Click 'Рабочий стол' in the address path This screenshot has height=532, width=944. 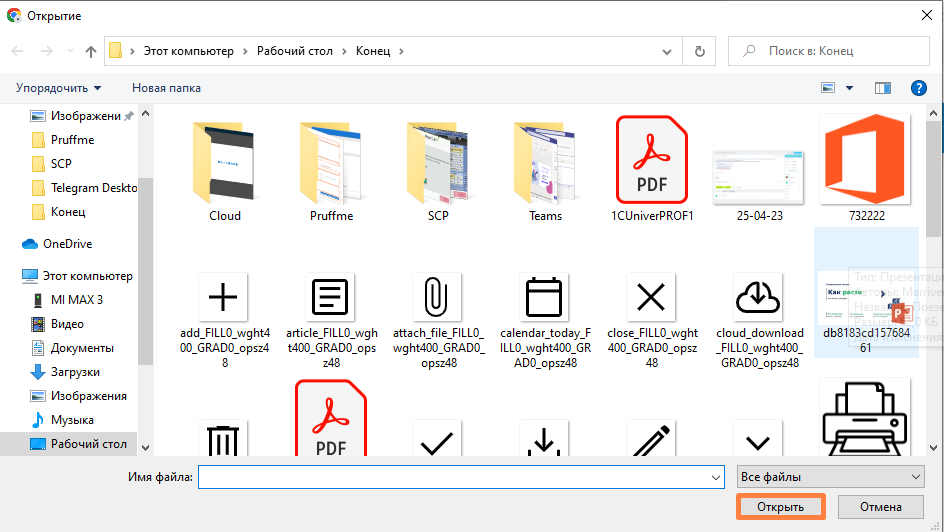tap(298, 51)
